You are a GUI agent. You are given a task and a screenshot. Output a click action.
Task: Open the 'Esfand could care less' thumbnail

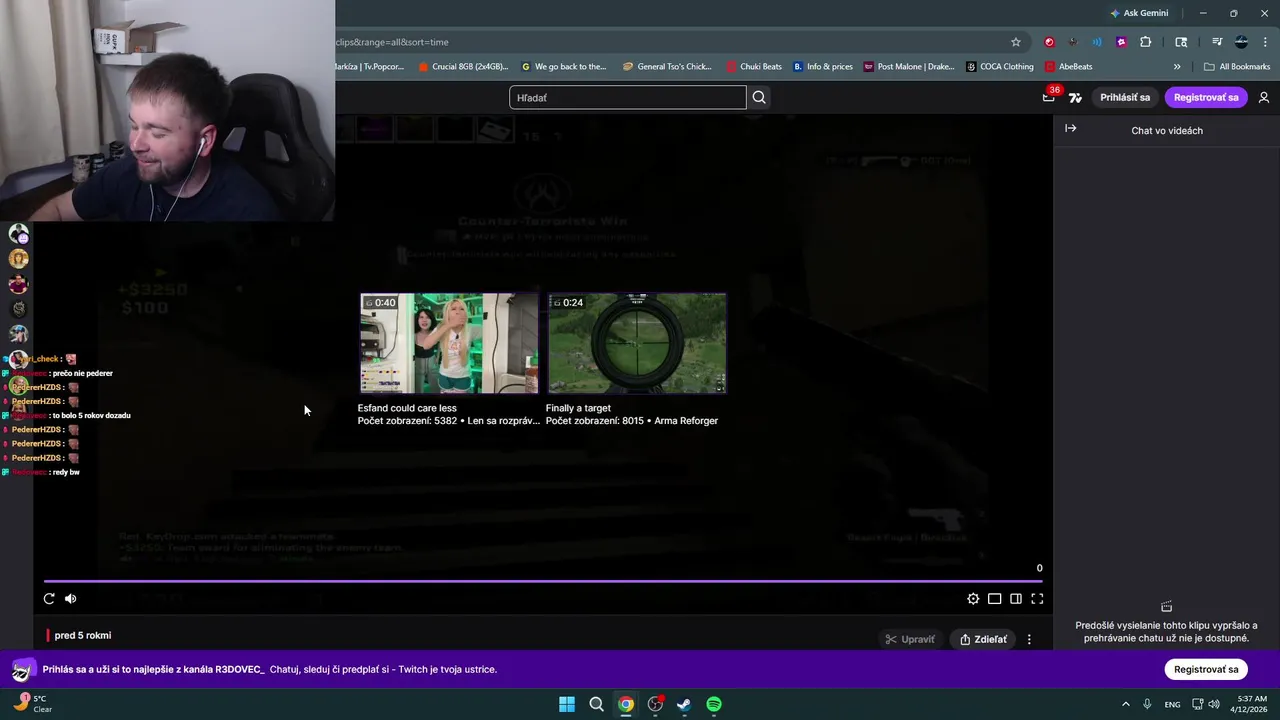(x=449, y=343)
